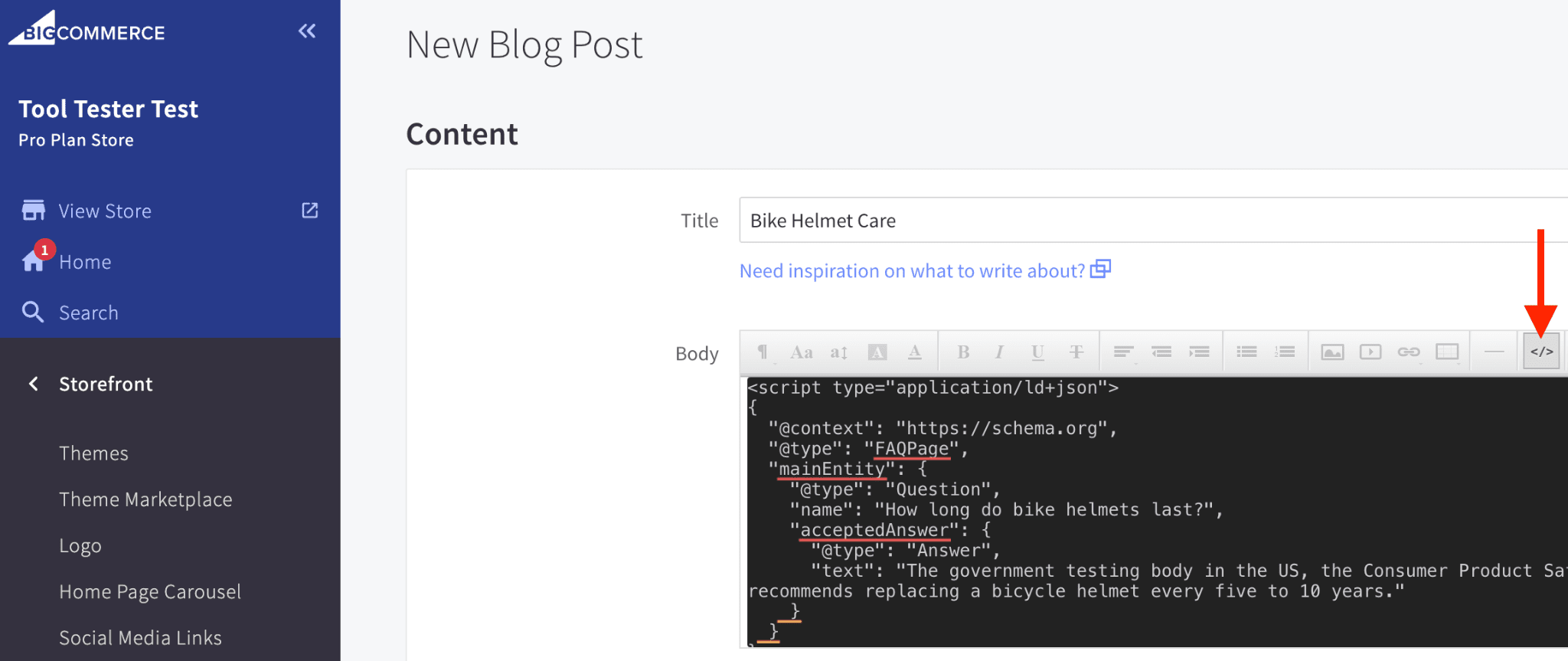Insert a table into the body
Viewport: 1568px width, 661px height.
click(1447, 352)
